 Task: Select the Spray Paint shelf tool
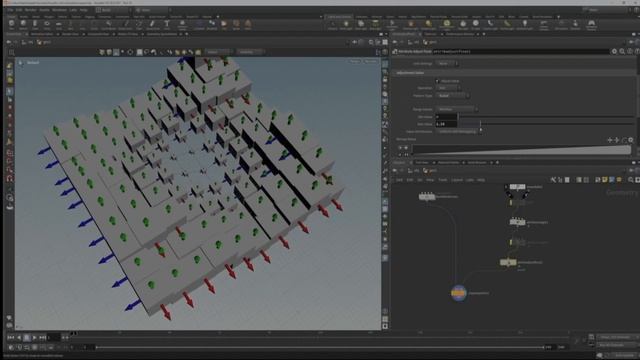click(x=152, y=24)
